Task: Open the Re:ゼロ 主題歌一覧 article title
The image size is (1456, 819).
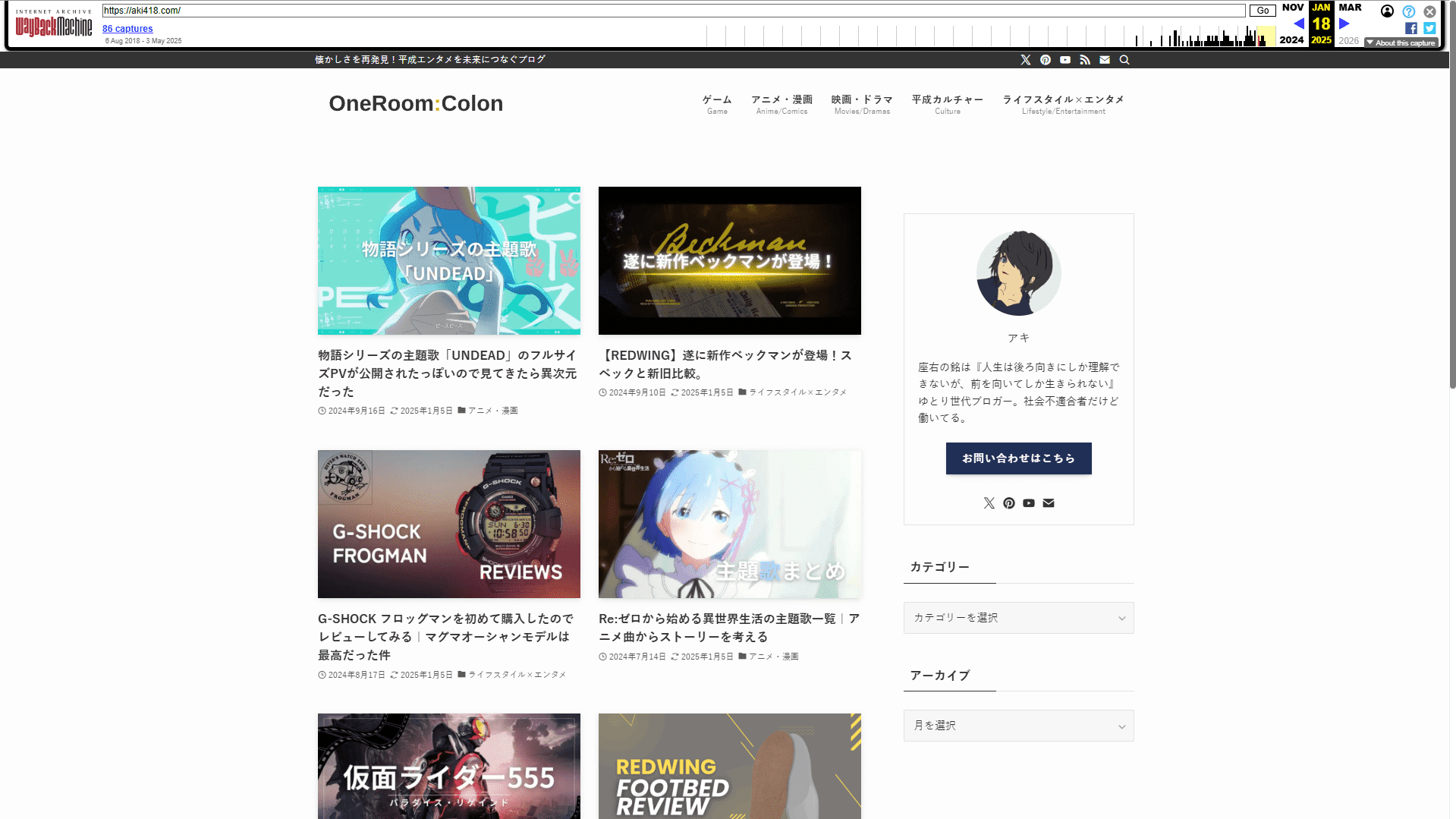Action: (729, 628)
